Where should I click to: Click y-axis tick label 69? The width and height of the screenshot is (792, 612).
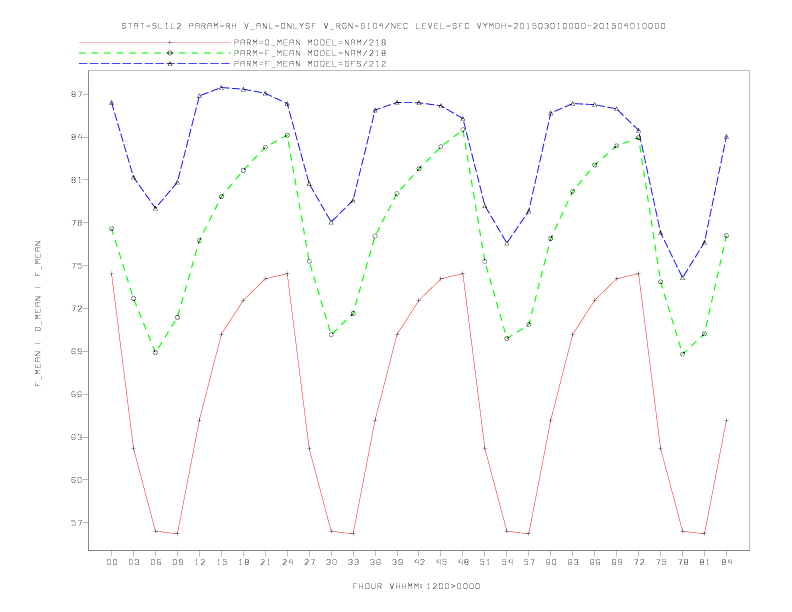click(x=76, y=351)
